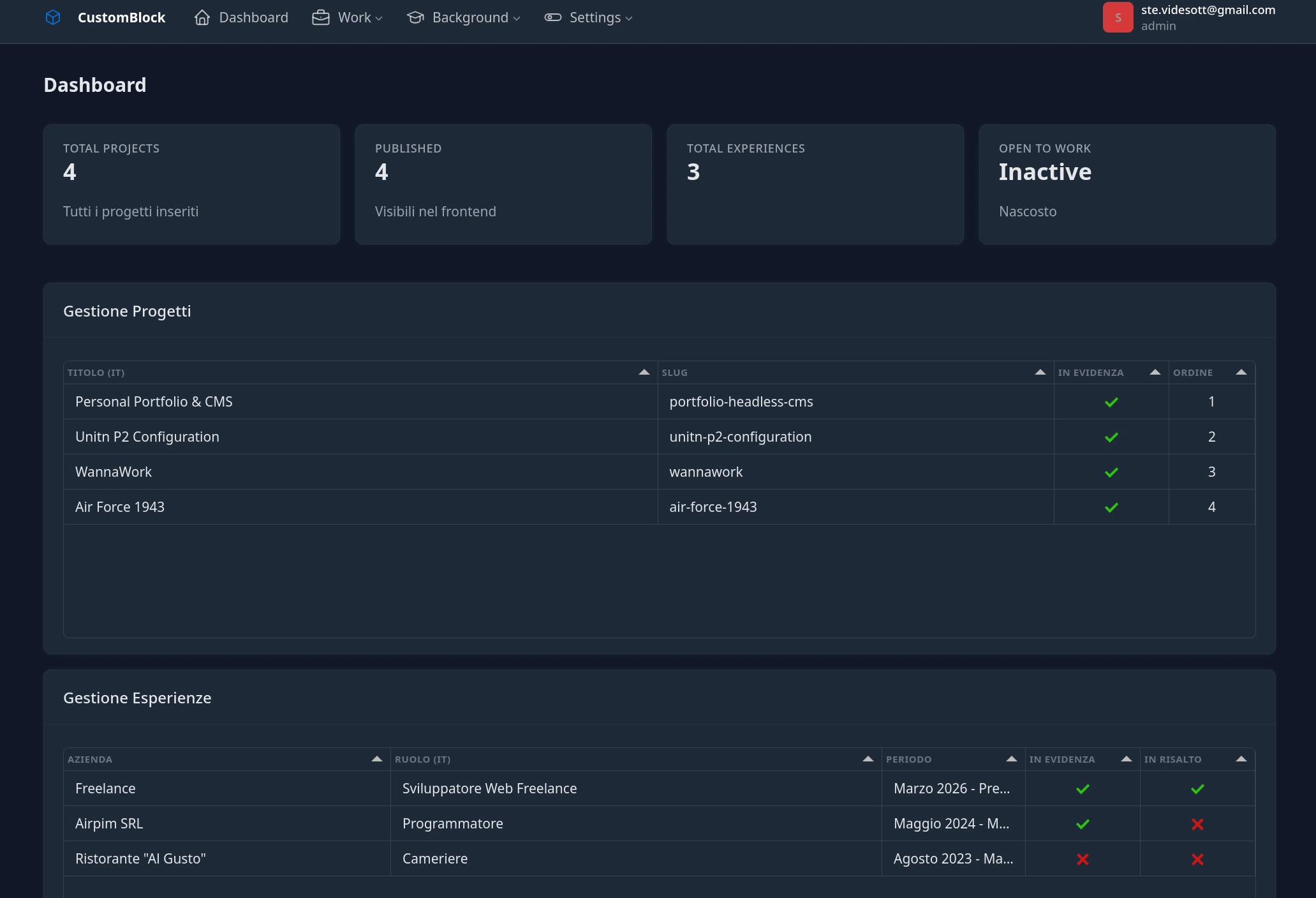
Task: Click the Gestione Progetti heading
Action: (x=127, y=311)
